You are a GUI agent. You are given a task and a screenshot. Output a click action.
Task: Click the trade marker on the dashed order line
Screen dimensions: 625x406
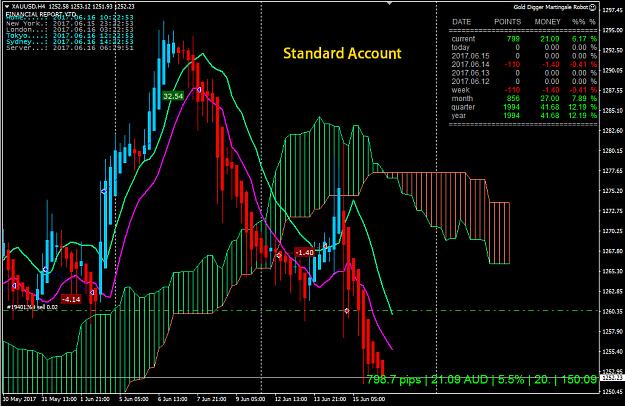point(347,310)
